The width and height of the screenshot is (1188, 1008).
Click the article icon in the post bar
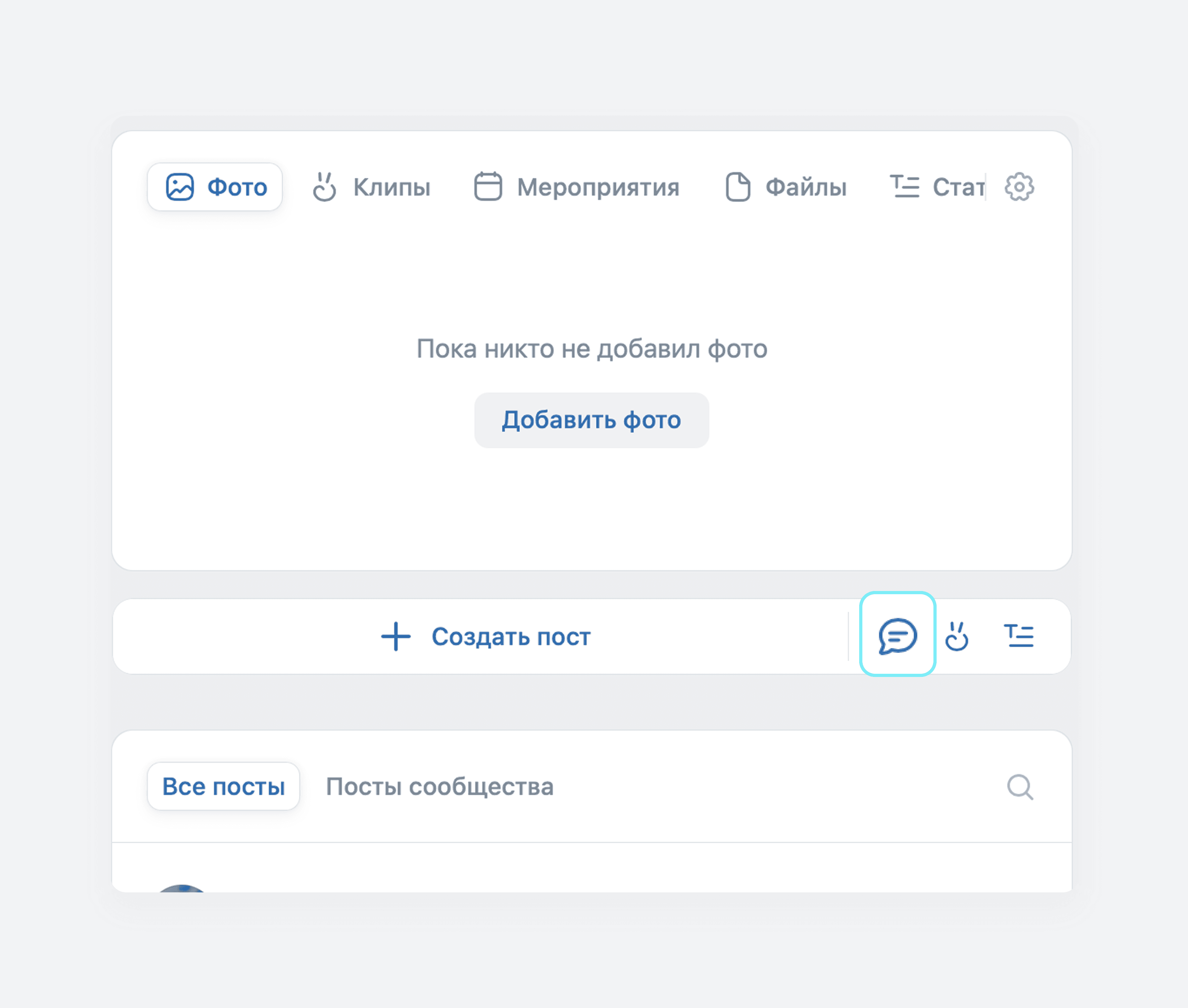1019,636
